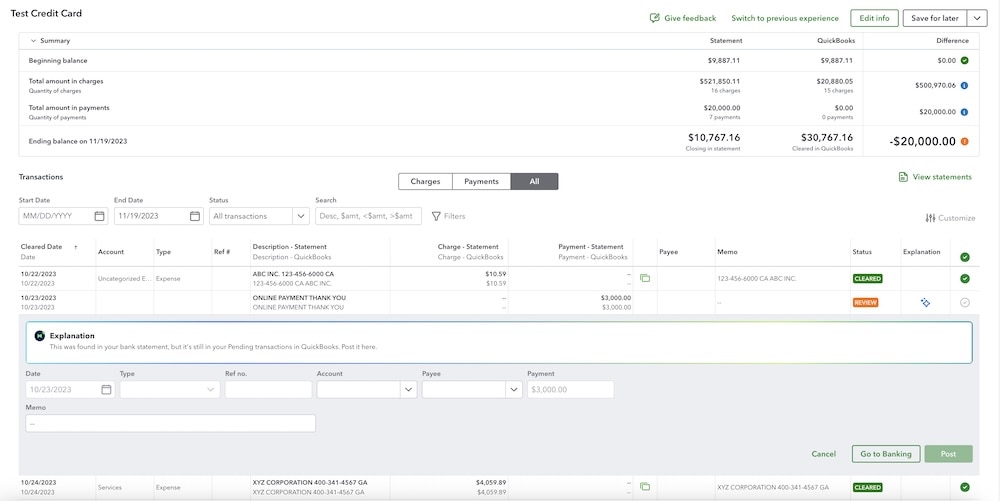Image resolution: width=1000 pixels, height=501 pixels.
Task: Click the View statements link
Action: 942,177
